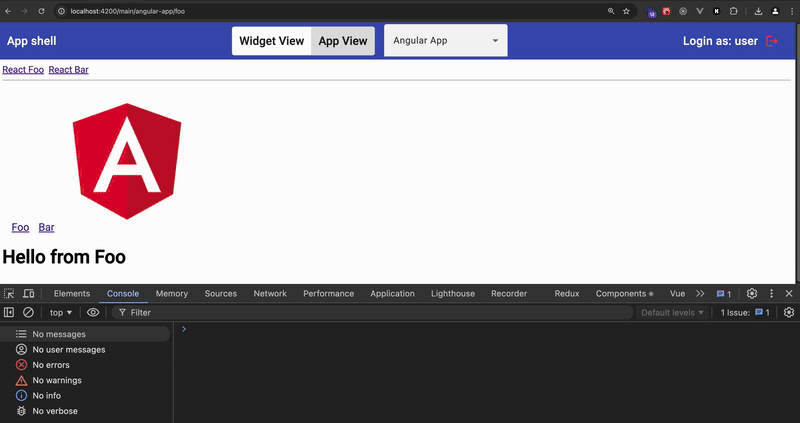The height and width of the screenshot is (423, 800).
Task: Select No verbose filter
Action: pos(85,411)
